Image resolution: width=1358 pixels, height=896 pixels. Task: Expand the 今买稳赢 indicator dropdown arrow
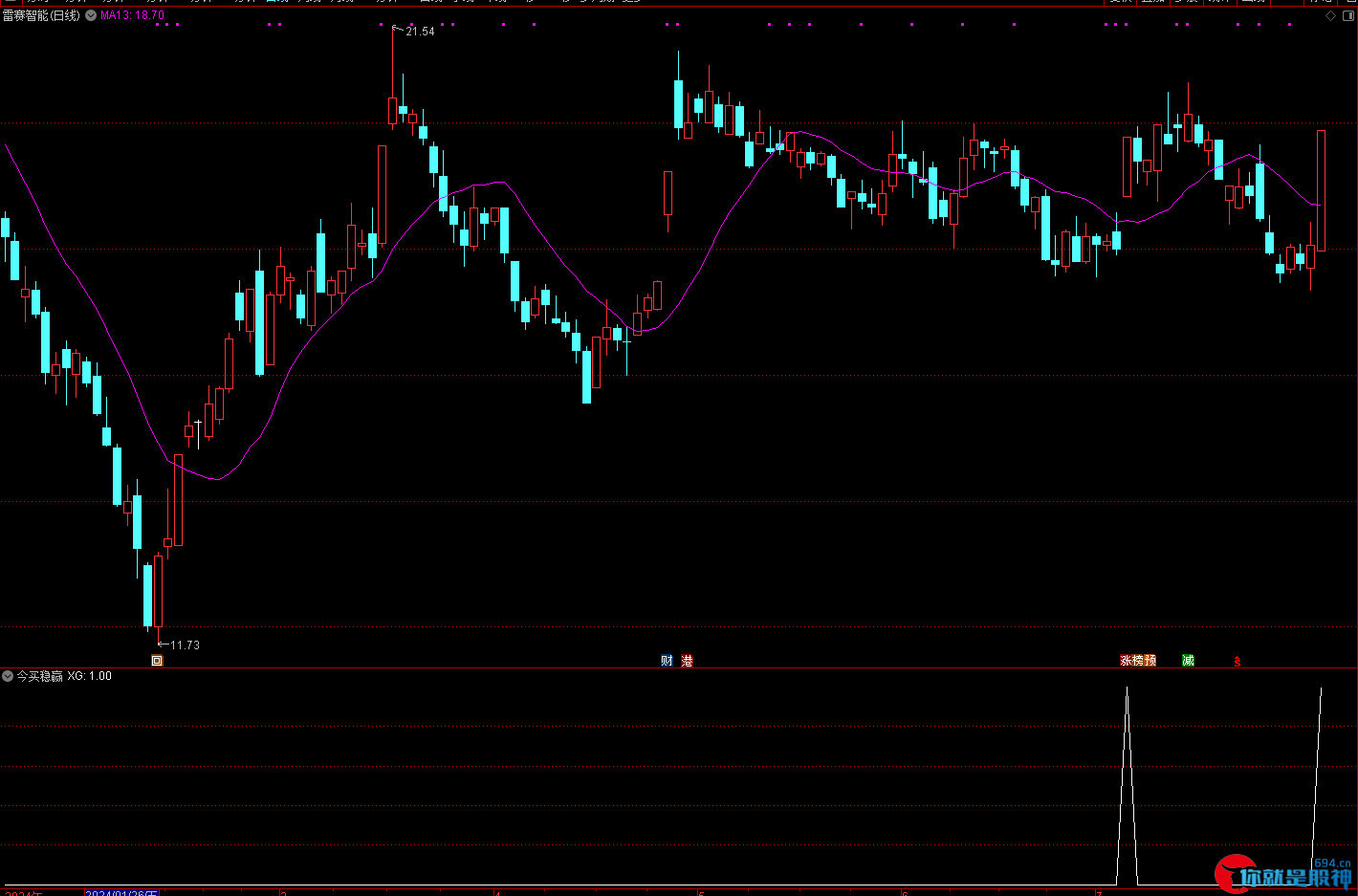click(x=8, y=676)
